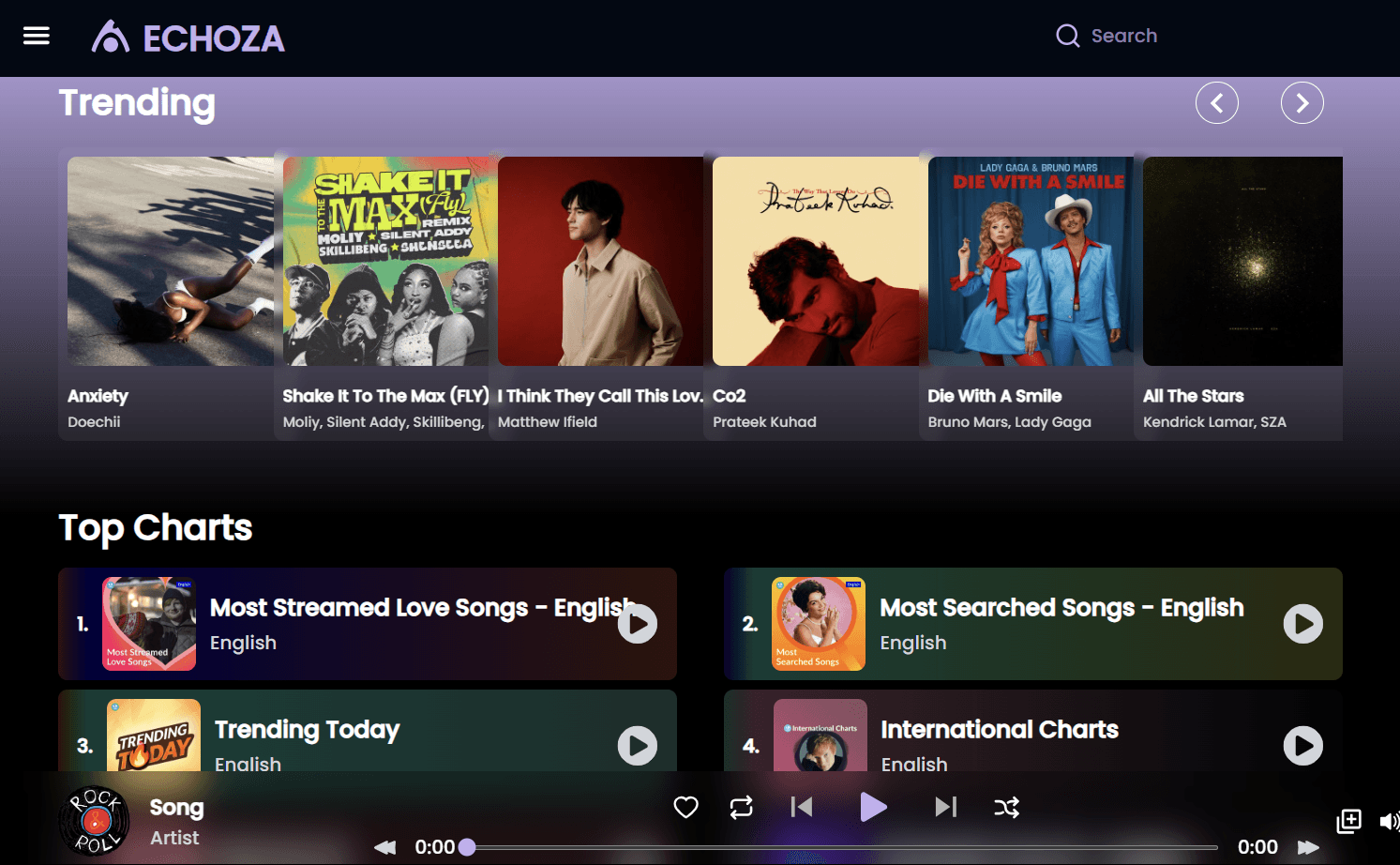
Task: Open the hamburger menu
Action: pyautogui.click(x=37, y=36)
